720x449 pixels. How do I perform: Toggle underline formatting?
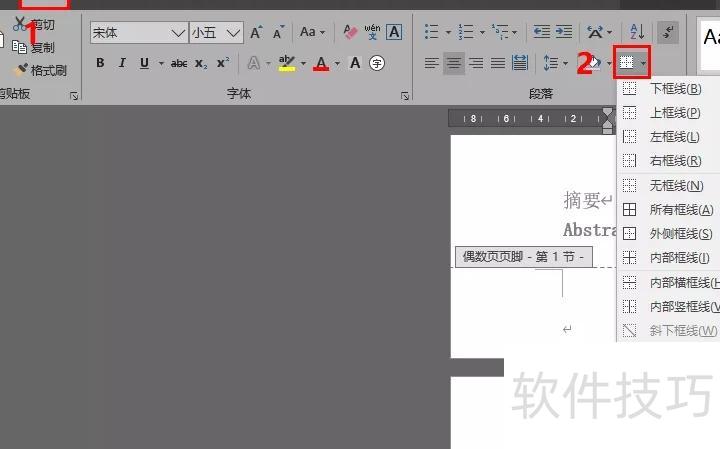pyautogui.click(x=144, y=63)
